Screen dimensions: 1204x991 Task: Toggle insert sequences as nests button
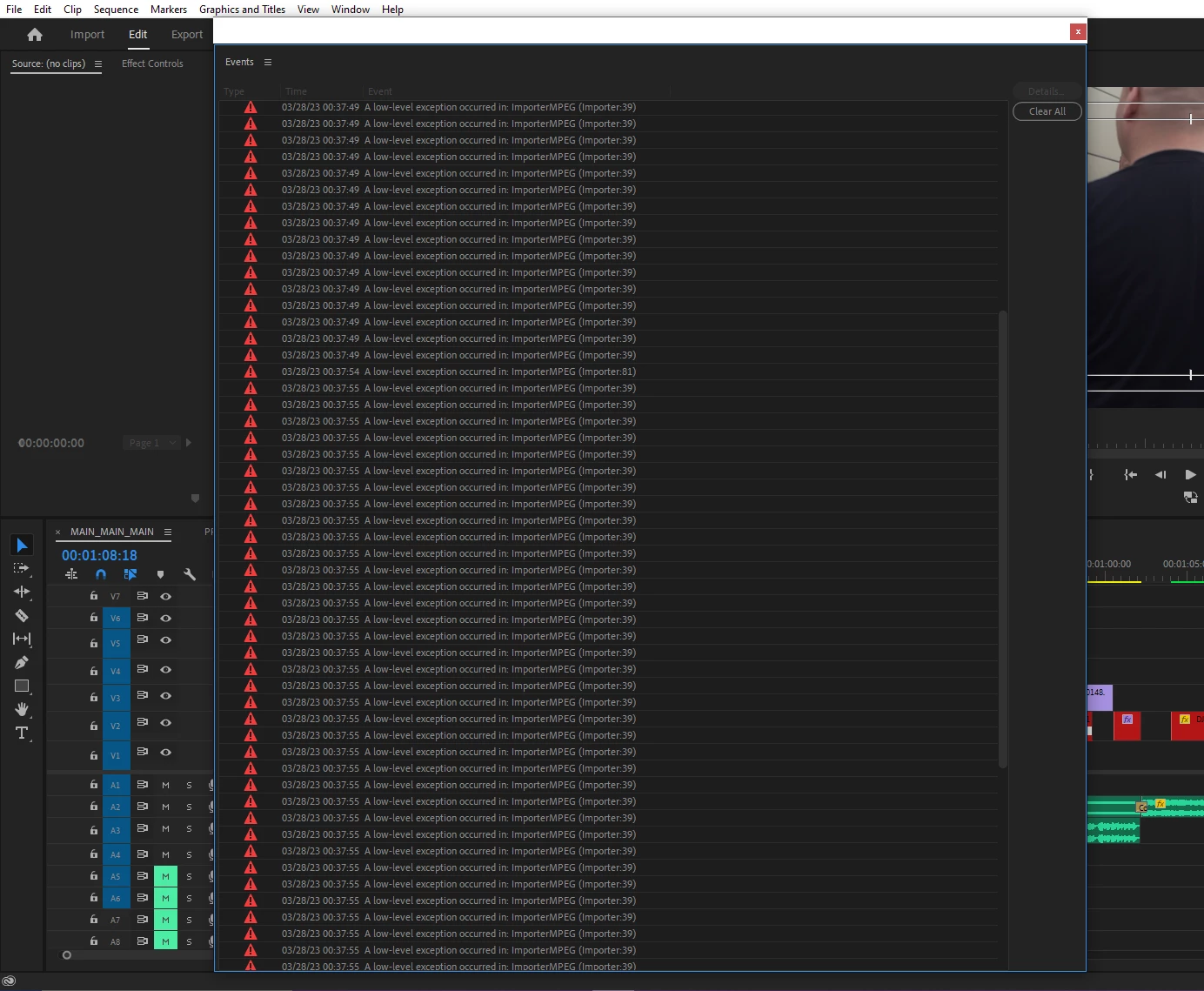[x=71, y=574]
